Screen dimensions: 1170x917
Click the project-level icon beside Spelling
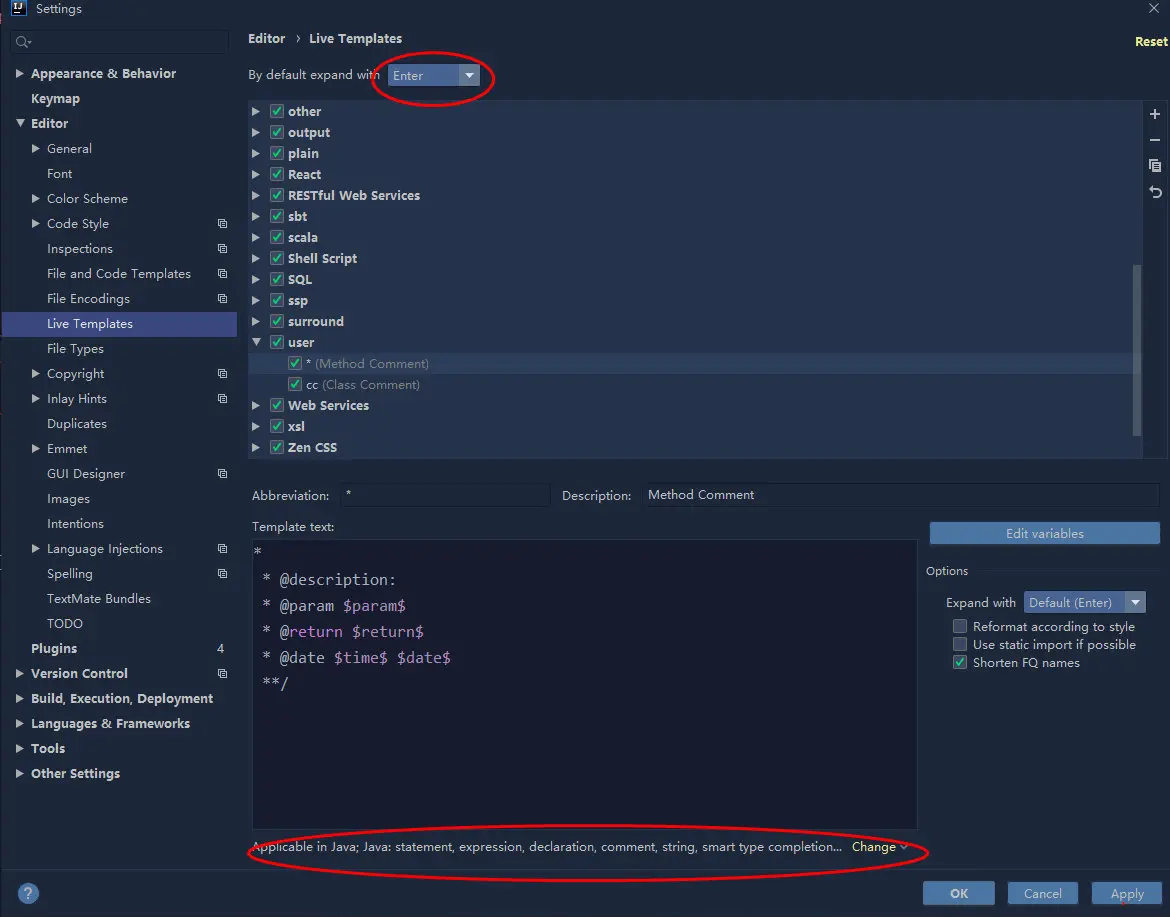[222, 574]
